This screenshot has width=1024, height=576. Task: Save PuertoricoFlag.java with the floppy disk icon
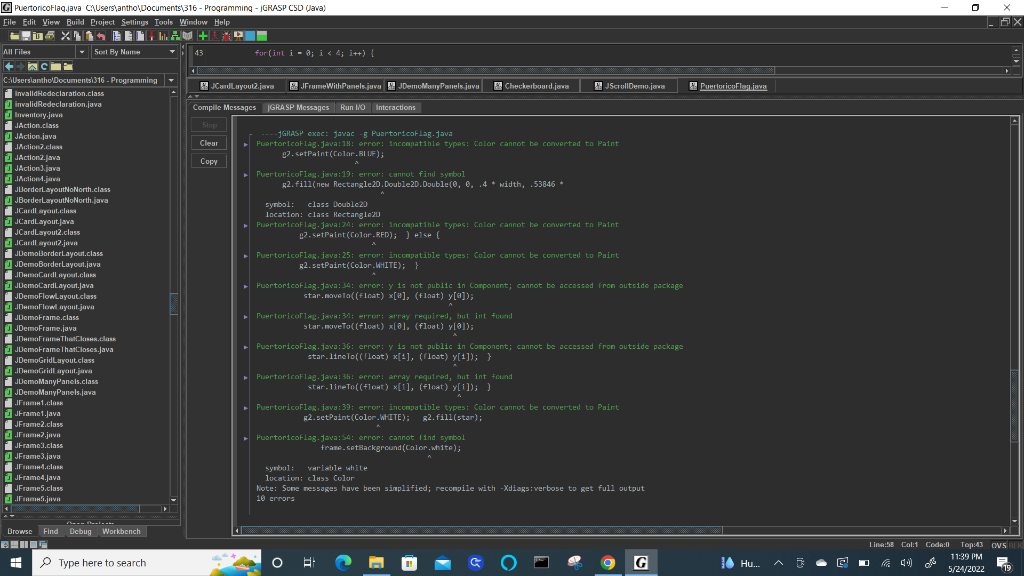(25, 37)
